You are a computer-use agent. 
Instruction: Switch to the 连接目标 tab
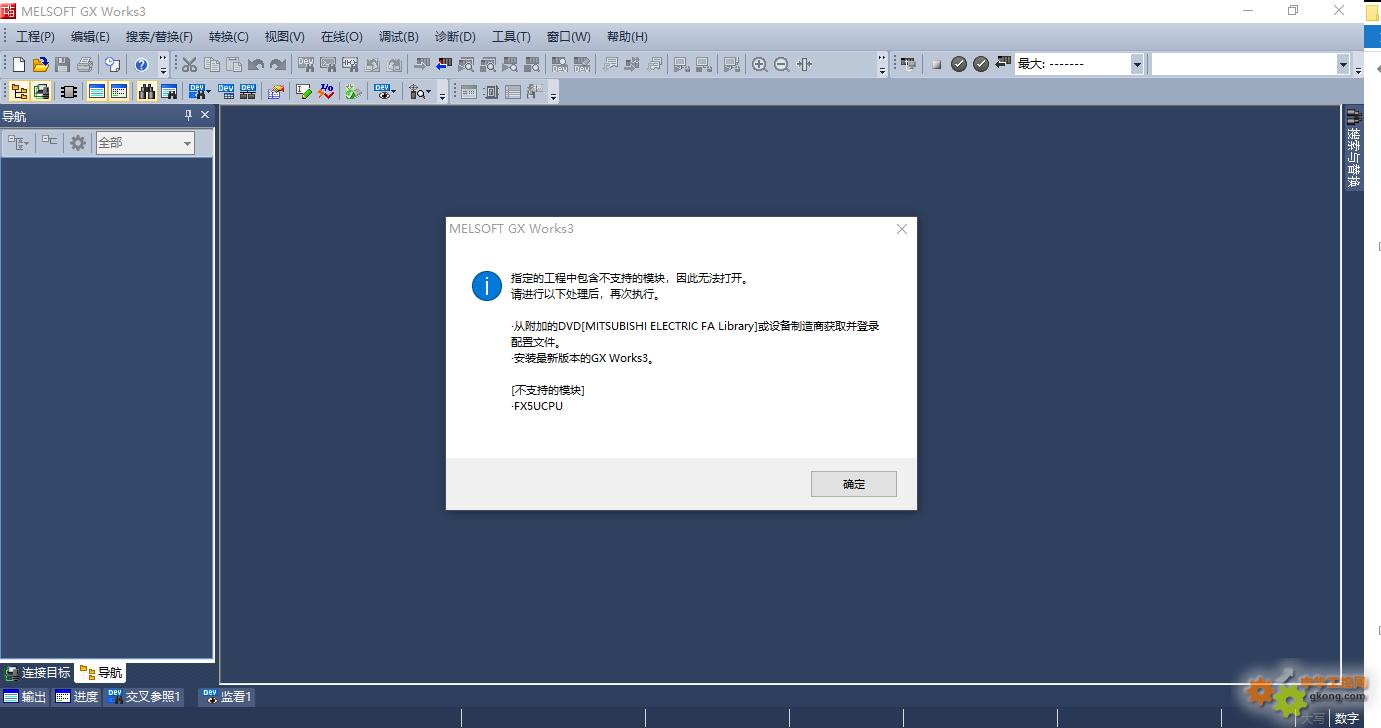point(37,673)
